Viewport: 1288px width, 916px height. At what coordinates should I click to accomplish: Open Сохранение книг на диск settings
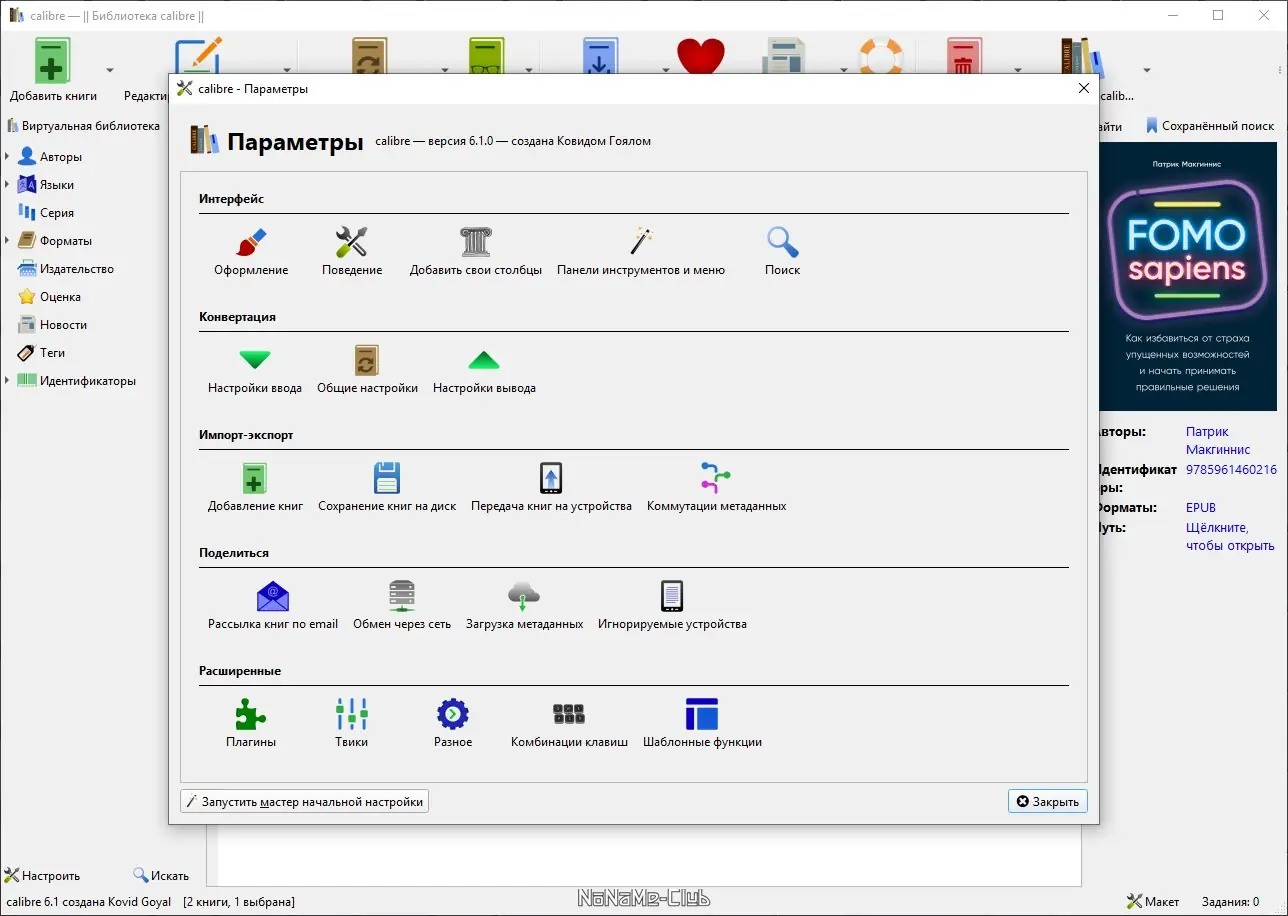tap(387, 488)
